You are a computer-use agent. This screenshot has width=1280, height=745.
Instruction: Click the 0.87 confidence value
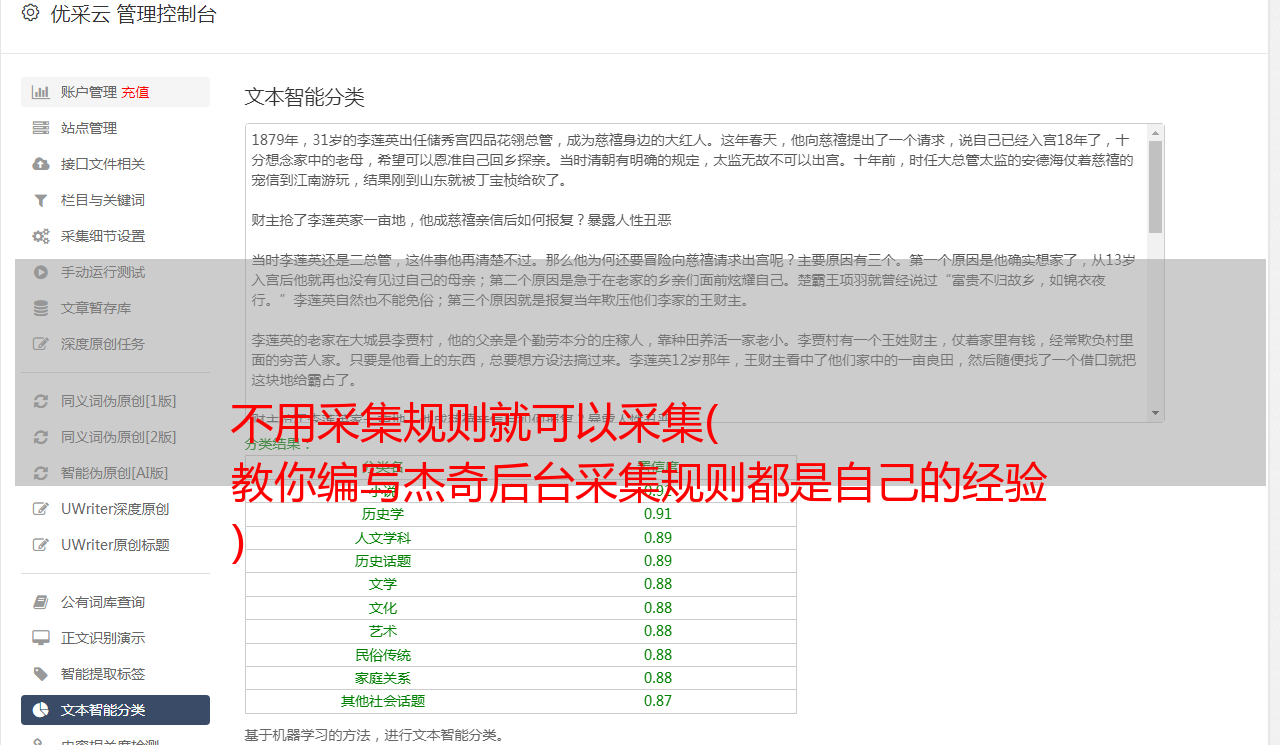[x=658, y=701]
